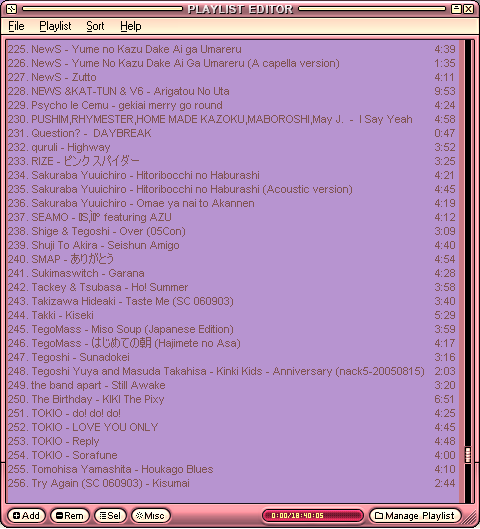
Task: Select track 242 Ho! Summer
Action: pos(232,287)
